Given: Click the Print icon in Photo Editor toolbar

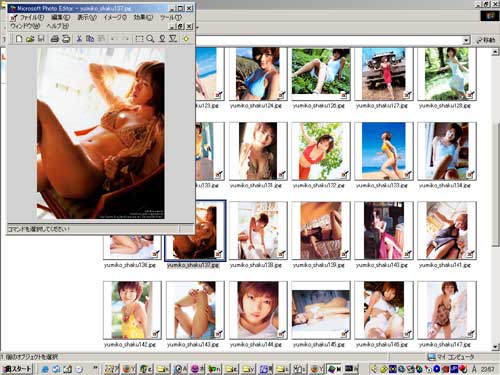Looking at the screenshot, I should pyautogui.click(x=55, y=39).
